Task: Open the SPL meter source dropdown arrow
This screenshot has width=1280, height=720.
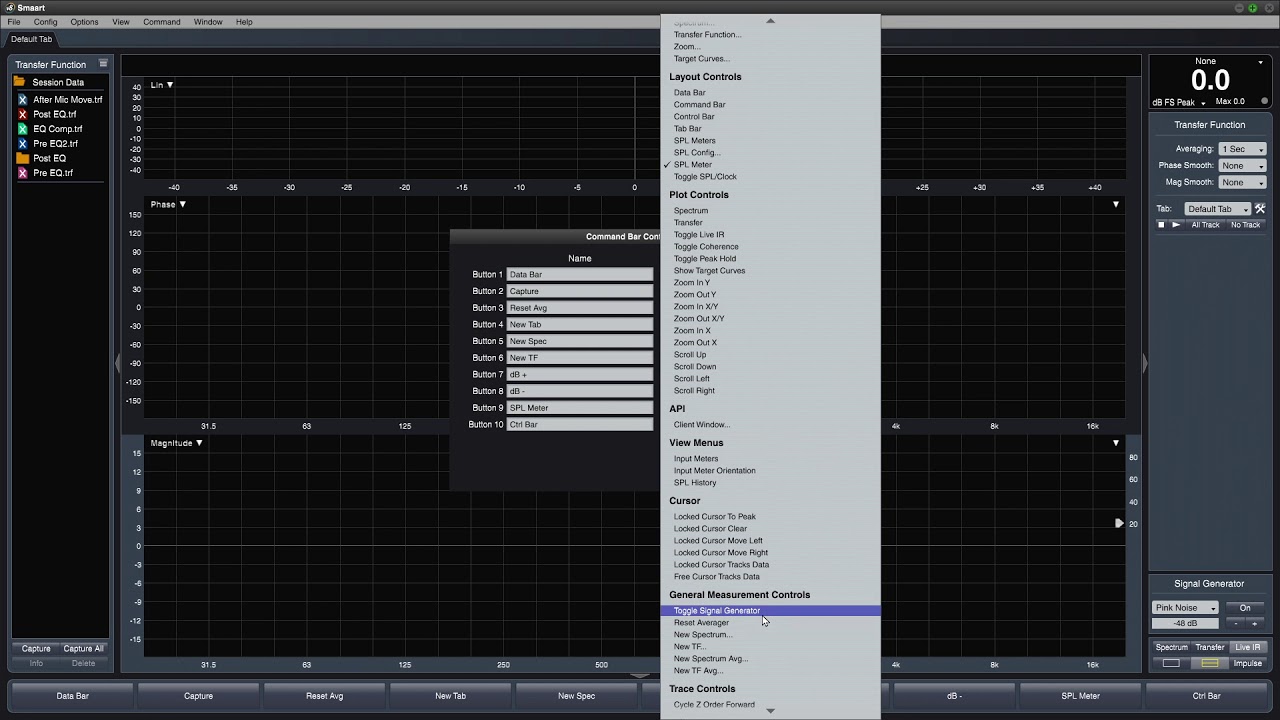Action: point(1260,62)
